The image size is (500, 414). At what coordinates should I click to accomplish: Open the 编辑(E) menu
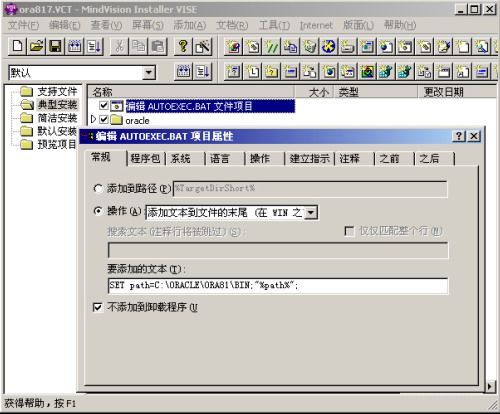(x=65, y=25)
